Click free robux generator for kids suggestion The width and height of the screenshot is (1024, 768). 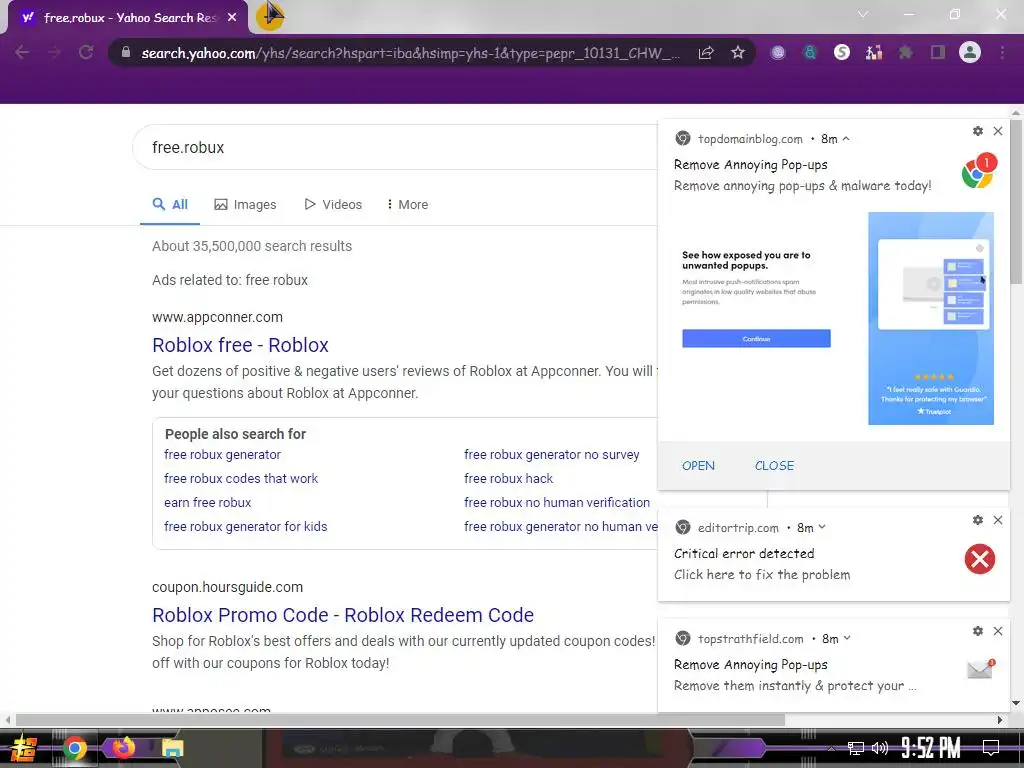246,526
